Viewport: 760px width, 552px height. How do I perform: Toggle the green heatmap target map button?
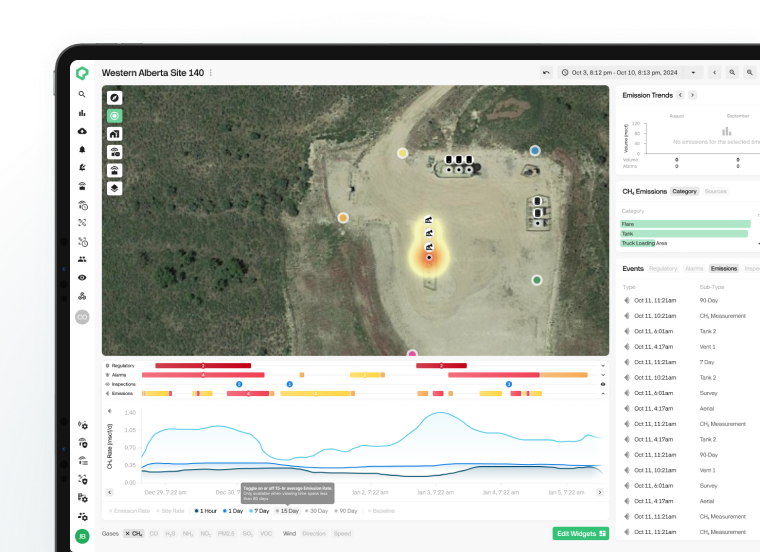[x=114, y=116]
